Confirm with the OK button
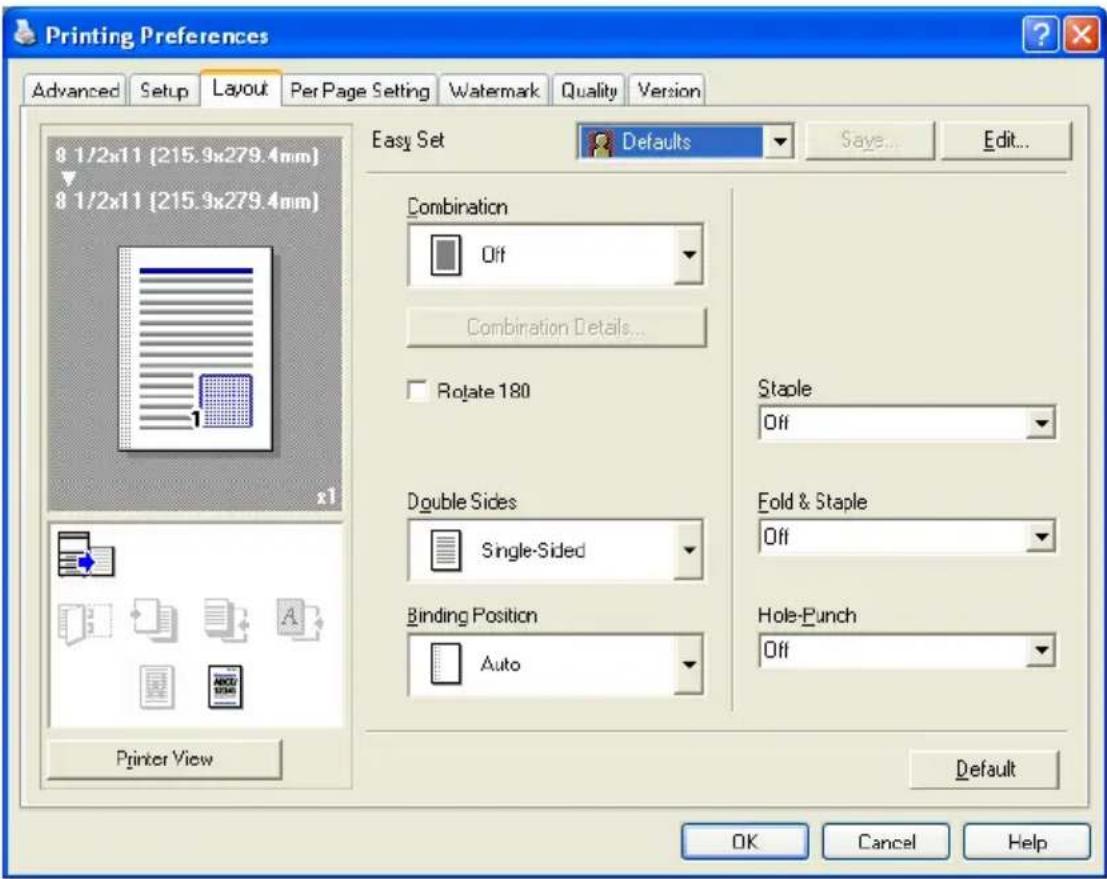Viewport: 1107px width, 879px height. [745, 842]
